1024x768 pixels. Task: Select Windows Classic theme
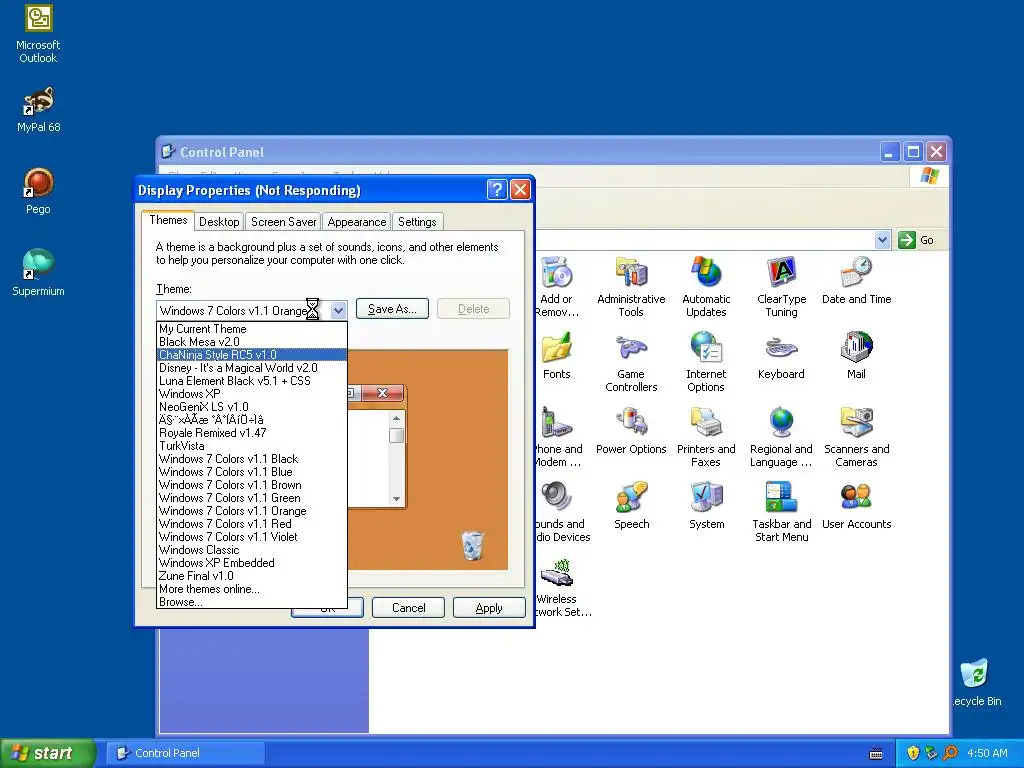[x=251, y=550]
